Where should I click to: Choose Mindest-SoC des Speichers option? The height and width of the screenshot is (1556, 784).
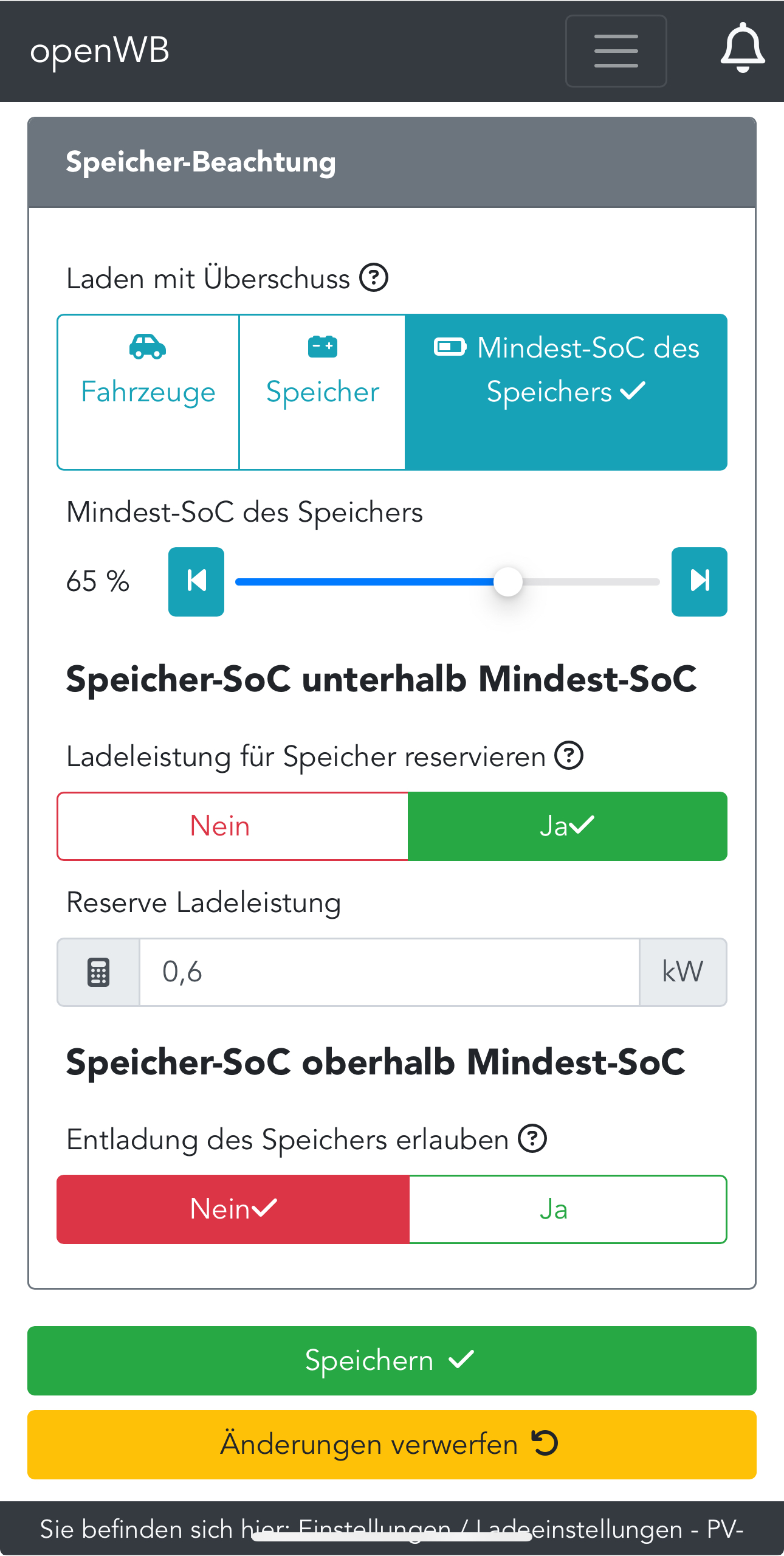click(x=566, y=392)
